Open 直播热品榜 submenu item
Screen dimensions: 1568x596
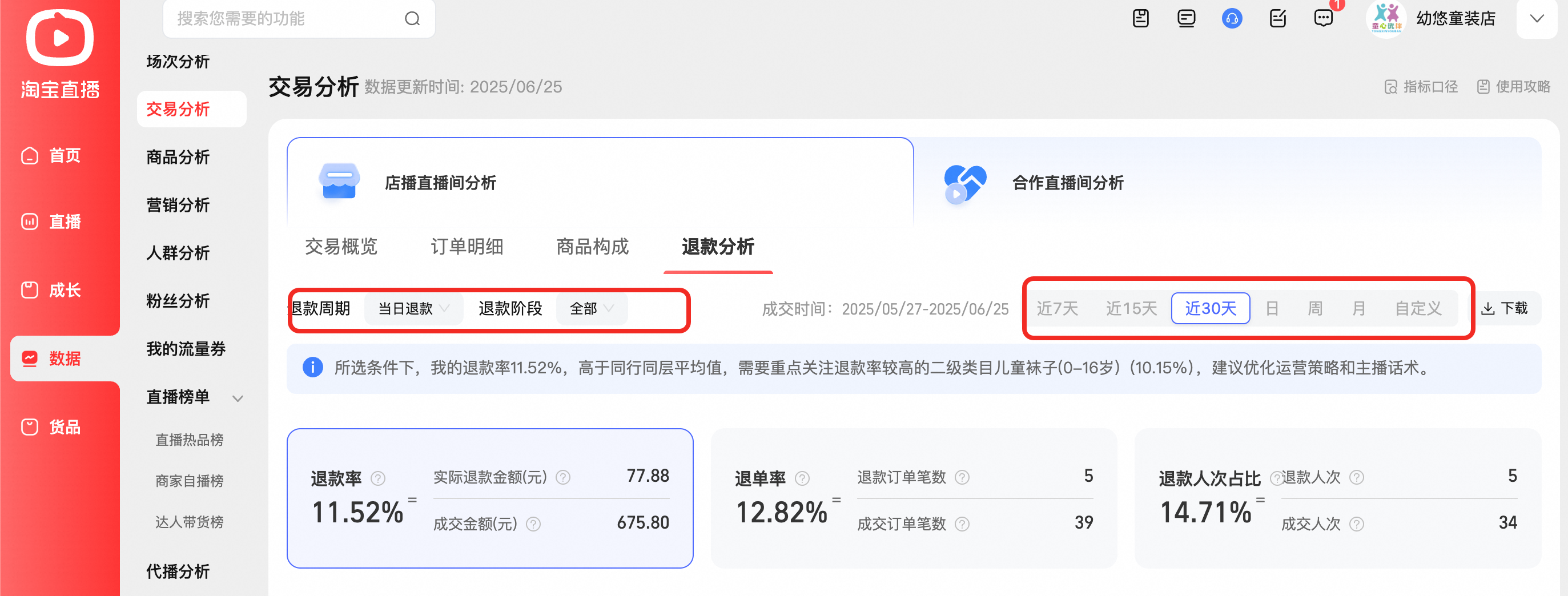click(x=190, y=440)
